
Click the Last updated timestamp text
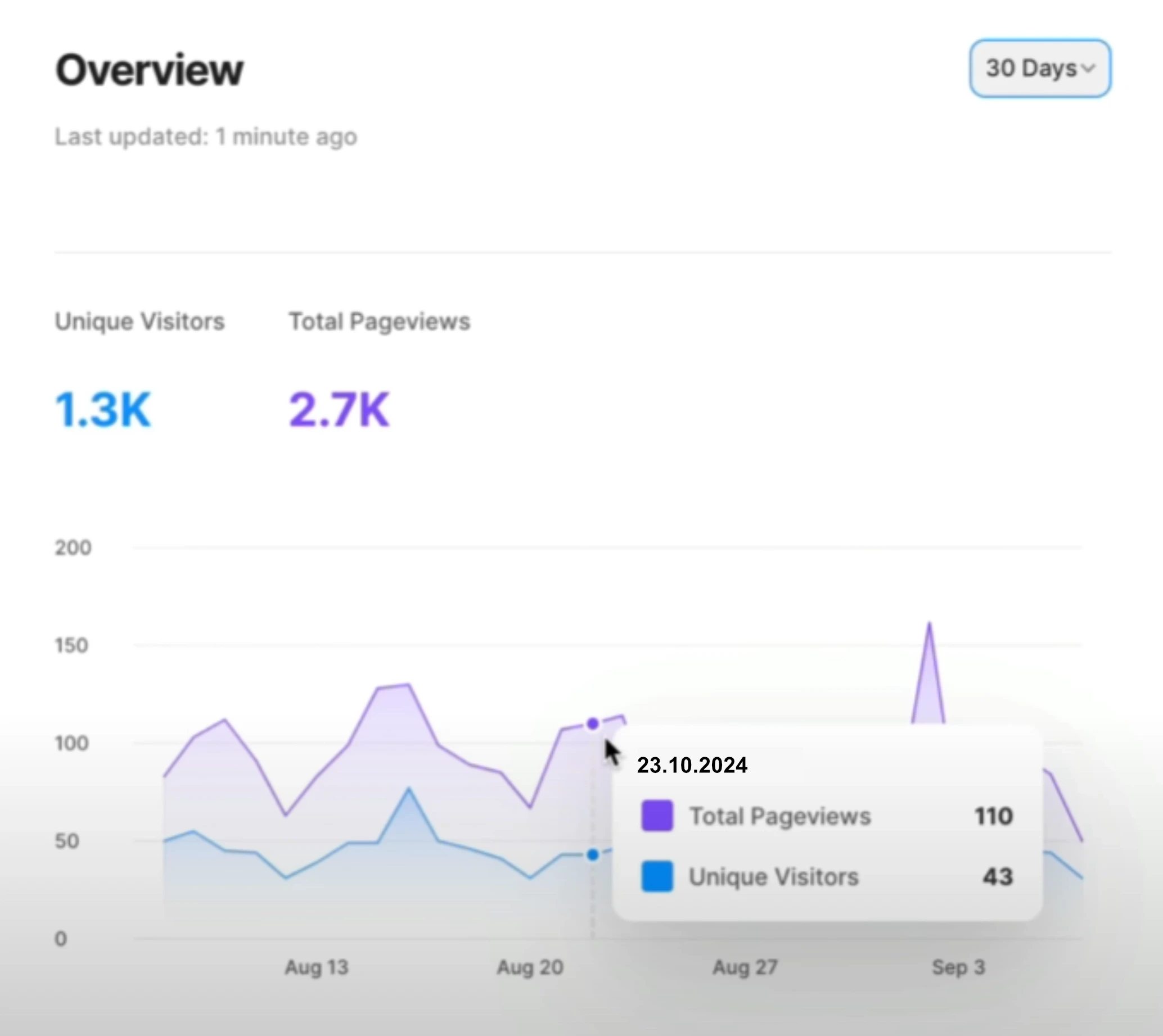206,137
